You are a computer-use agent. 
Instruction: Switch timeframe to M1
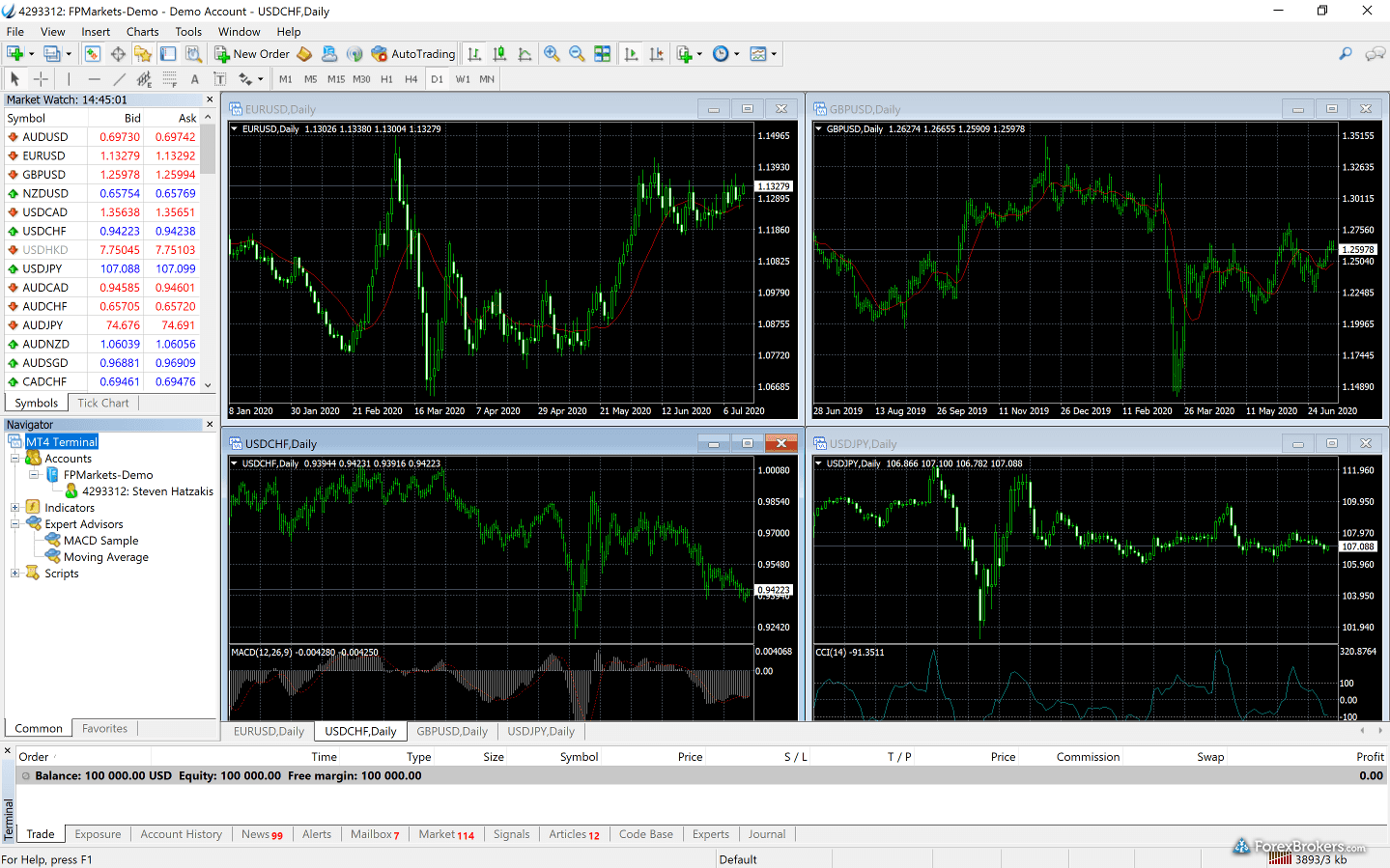click(x=286, y=79)
